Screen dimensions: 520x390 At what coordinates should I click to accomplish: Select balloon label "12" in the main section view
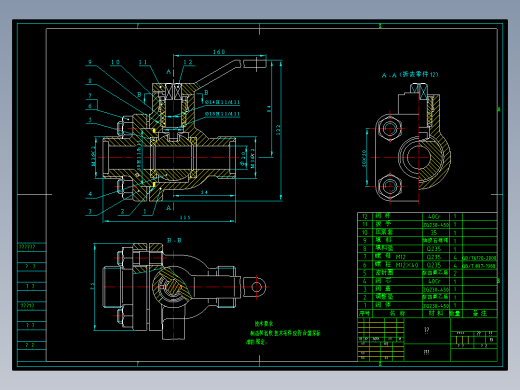click(188, 62)
